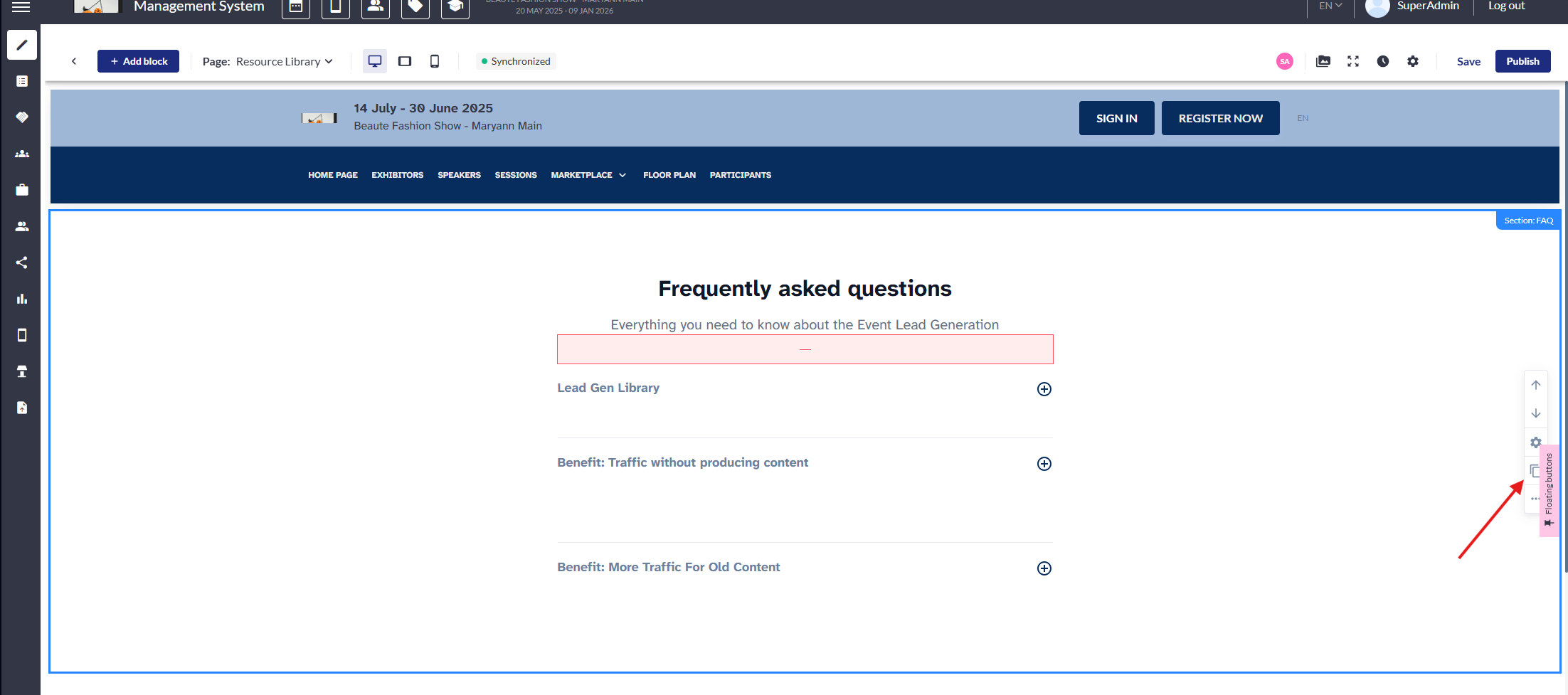
Task: Switch to mobile phone preview mode
Action: (435, 61)
